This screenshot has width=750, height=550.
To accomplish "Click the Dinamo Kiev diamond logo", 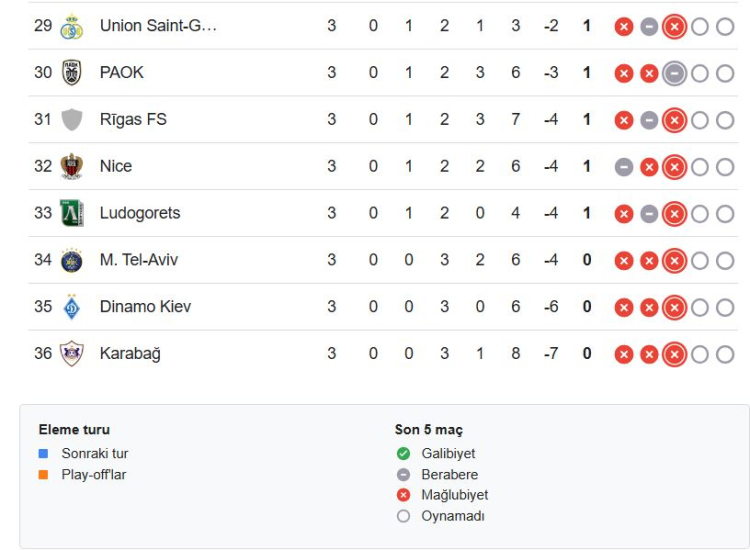I will (x=72, y=307).
